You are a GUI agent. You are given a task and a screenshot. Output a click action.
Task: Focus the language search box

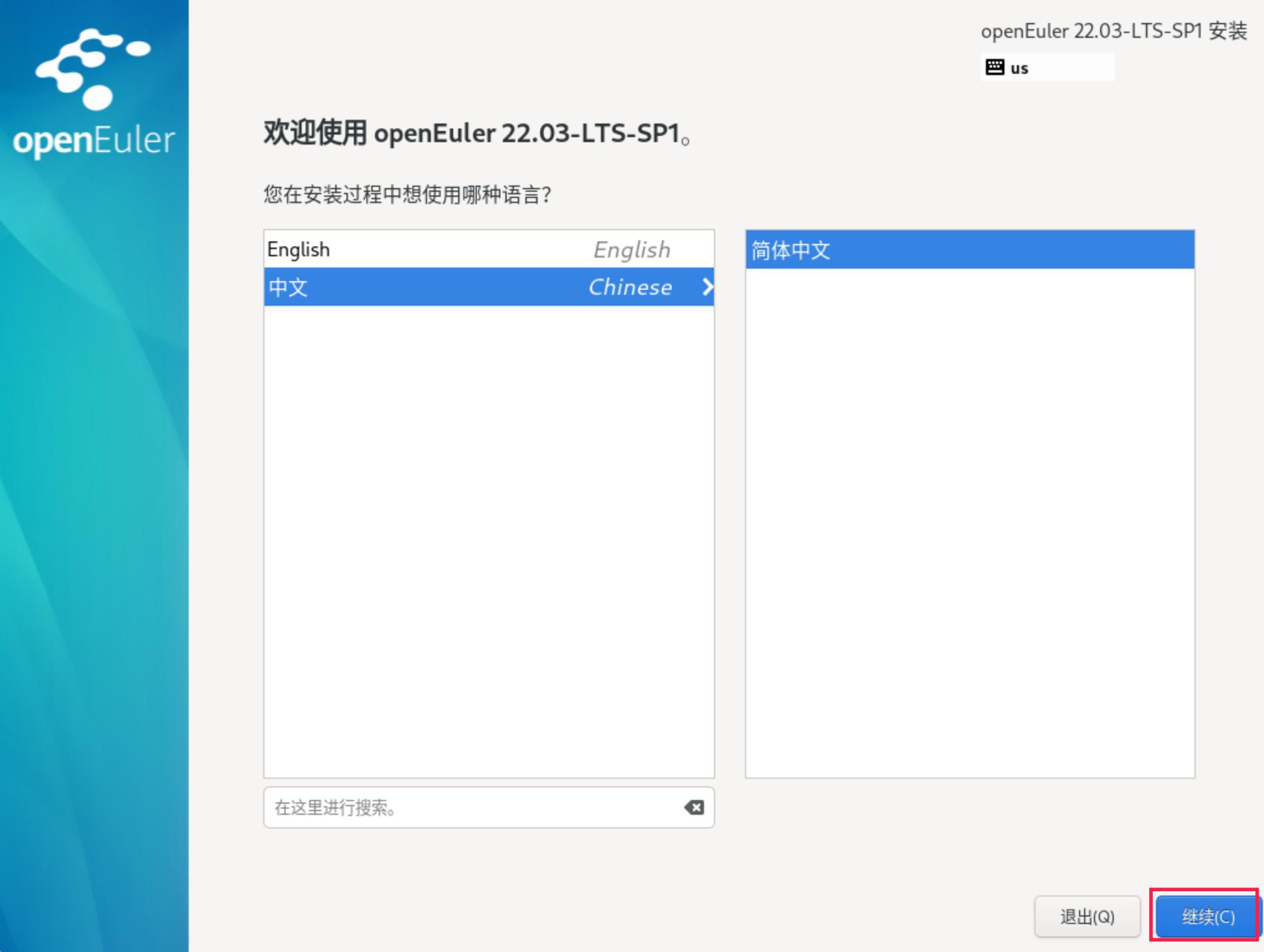472,807
